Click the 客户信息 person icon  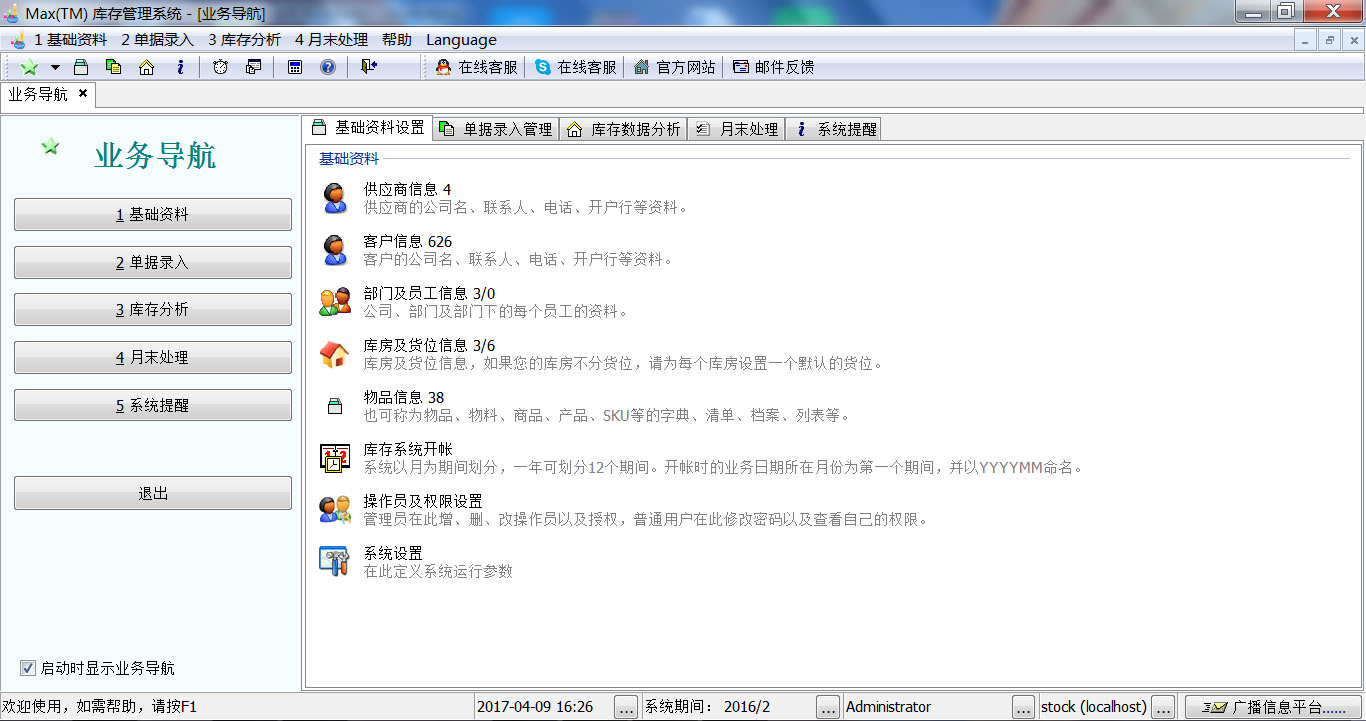[334, 250]
